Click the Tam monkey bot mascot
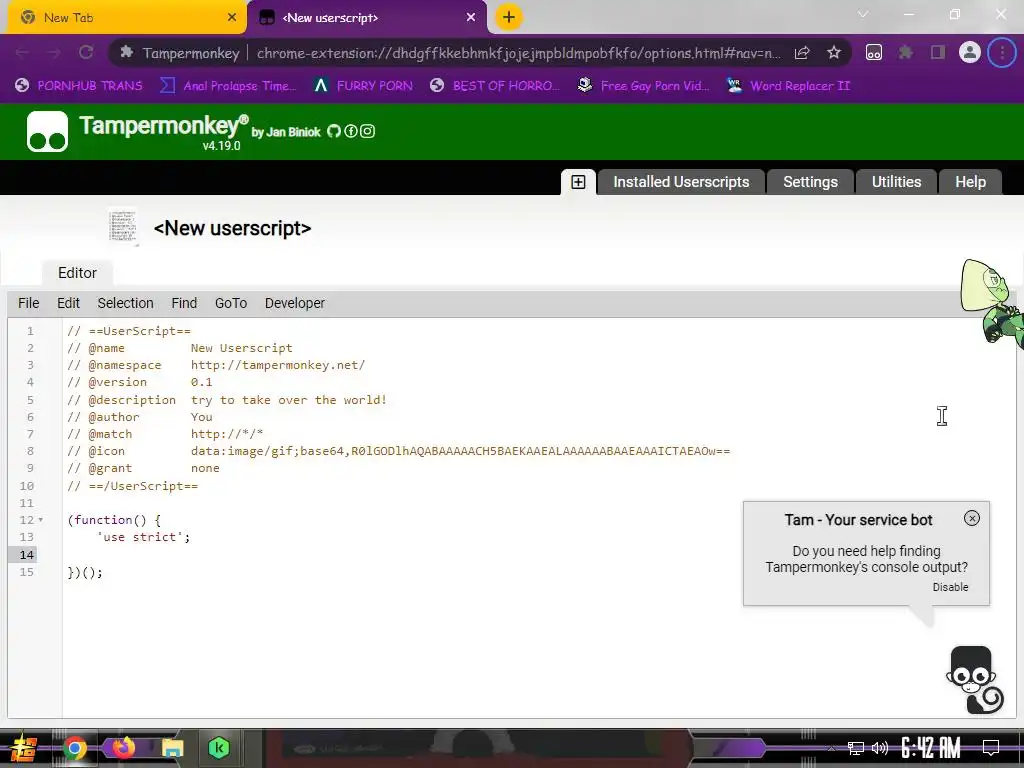 974,680
